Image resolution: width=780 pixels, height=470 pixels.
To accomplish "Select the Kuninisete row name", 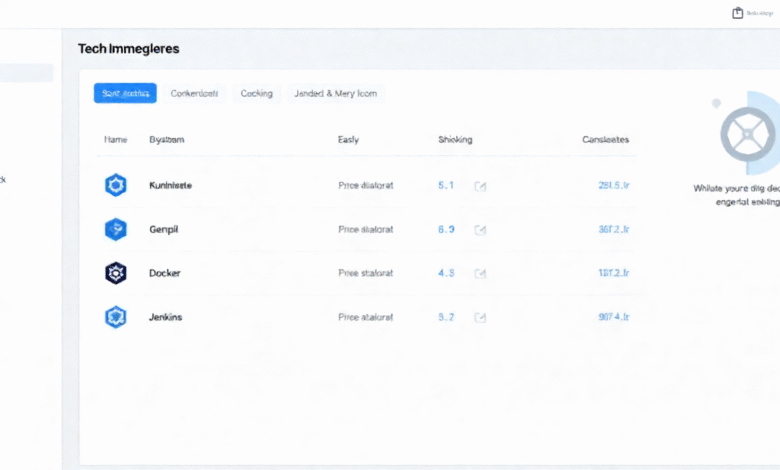I will point(171,186).
